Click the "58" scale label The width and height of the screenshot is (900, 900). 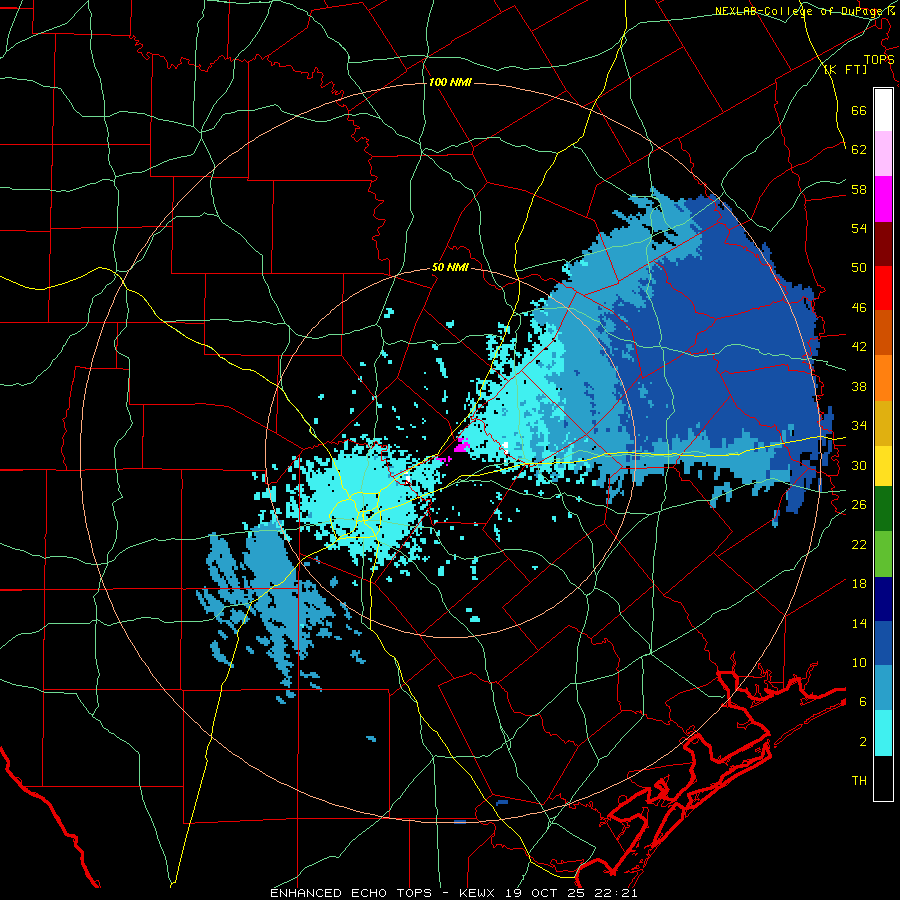coord(859,189)
